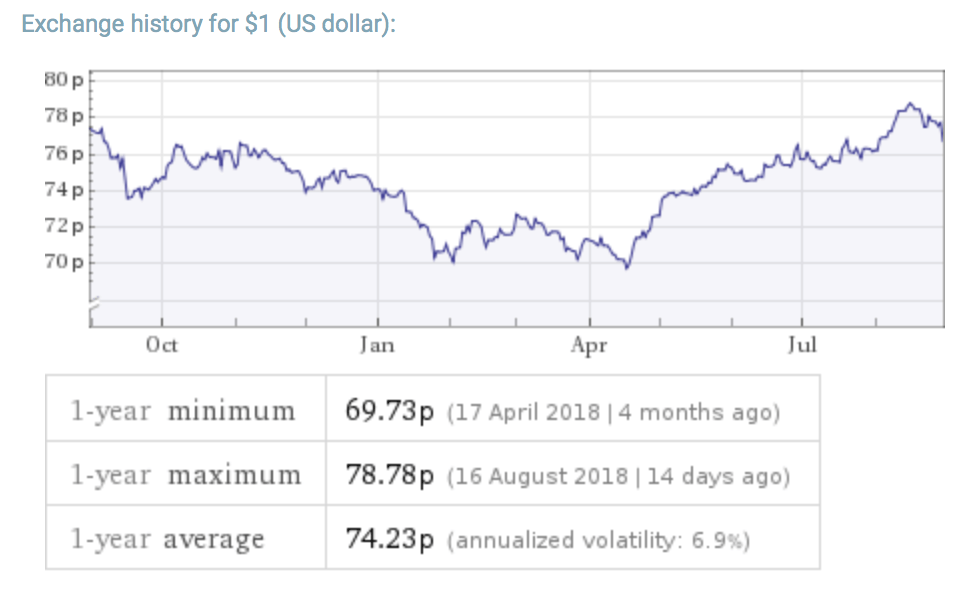974x600 pixels.
Task: Click the 70p label on the vertical axis
Action: pos(66,263)
